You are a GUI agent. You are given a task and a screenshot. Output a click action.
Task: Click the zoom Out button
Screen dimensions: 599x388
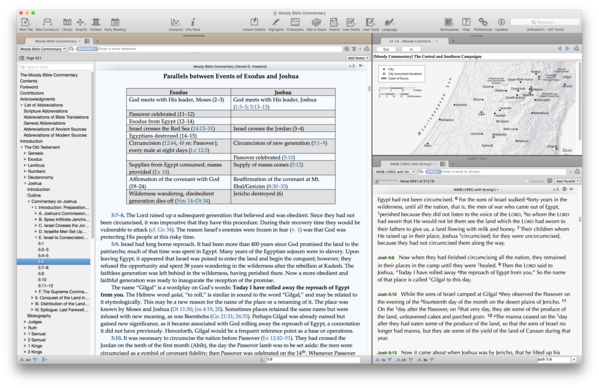[x=386, y=49]
